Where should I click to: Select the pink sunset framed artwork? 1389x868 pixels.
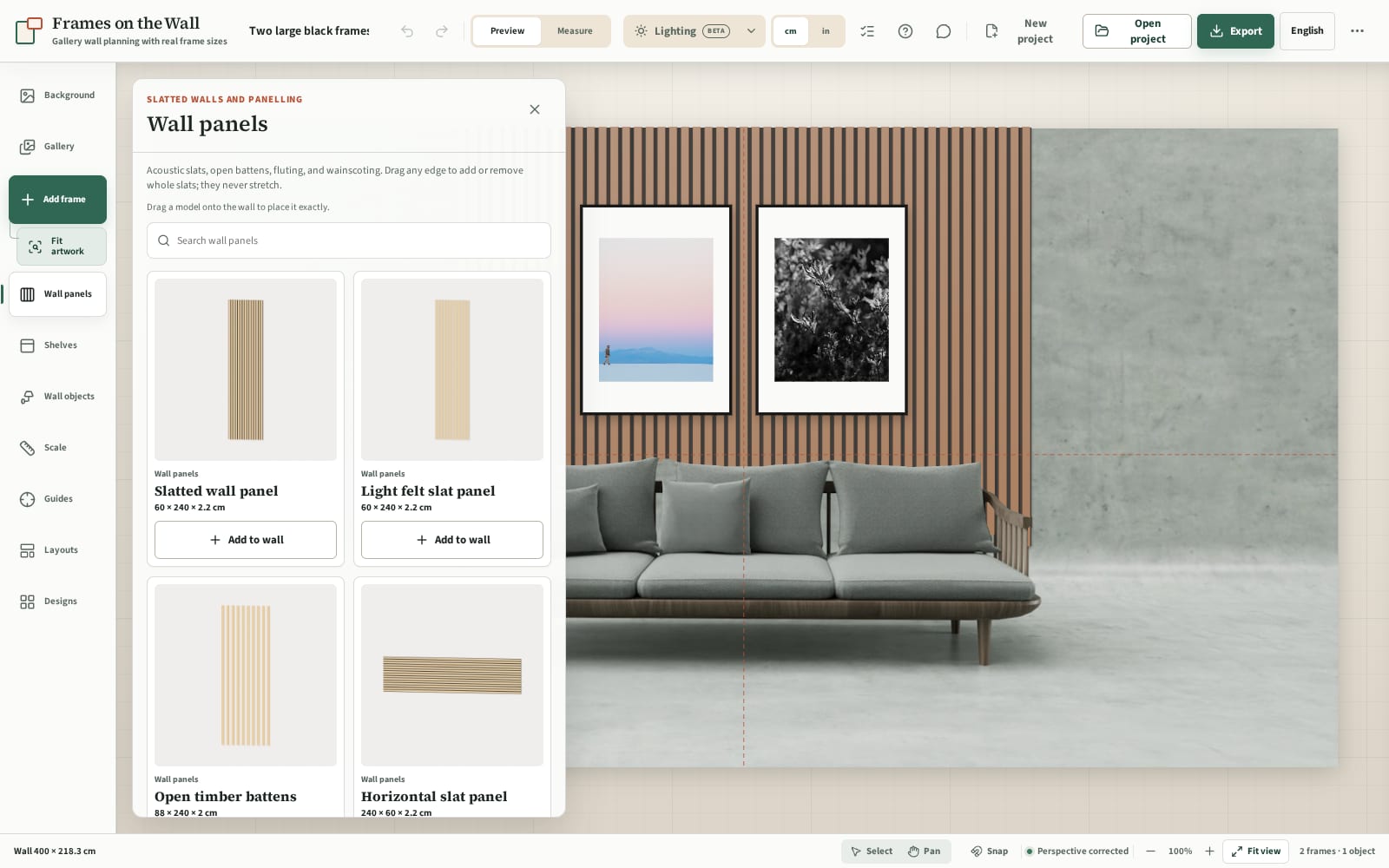point(656,310)
